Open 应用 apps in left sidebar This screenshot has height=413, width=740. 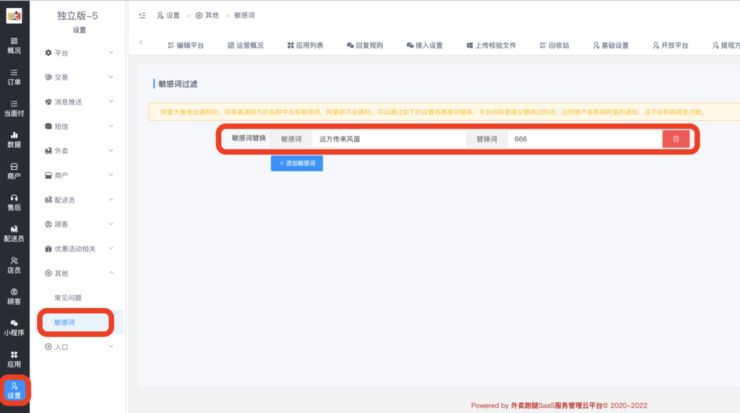(14, 359)
